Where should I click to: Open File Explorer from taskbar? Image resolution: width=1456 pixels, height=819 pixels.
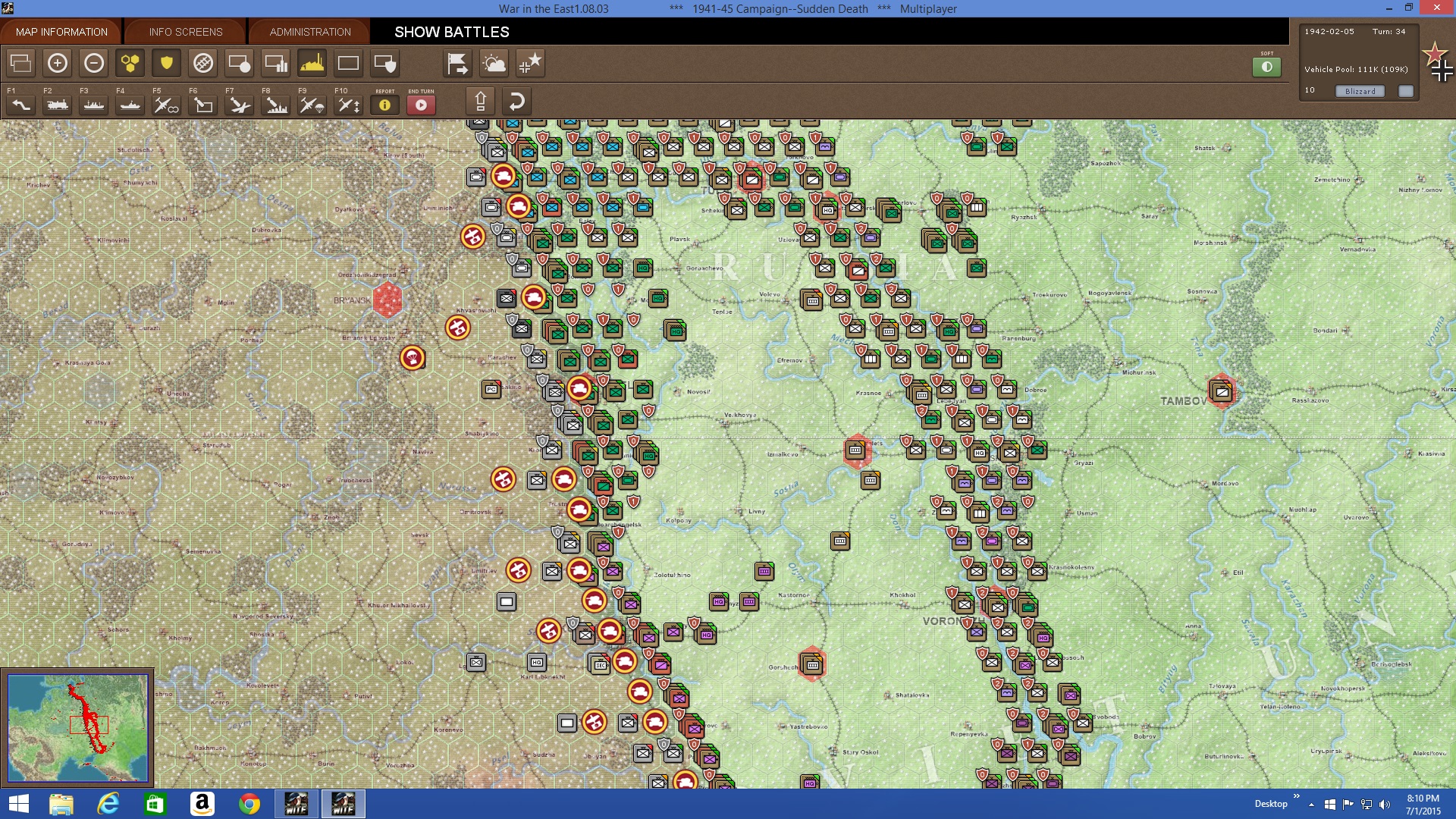[61, 804]
